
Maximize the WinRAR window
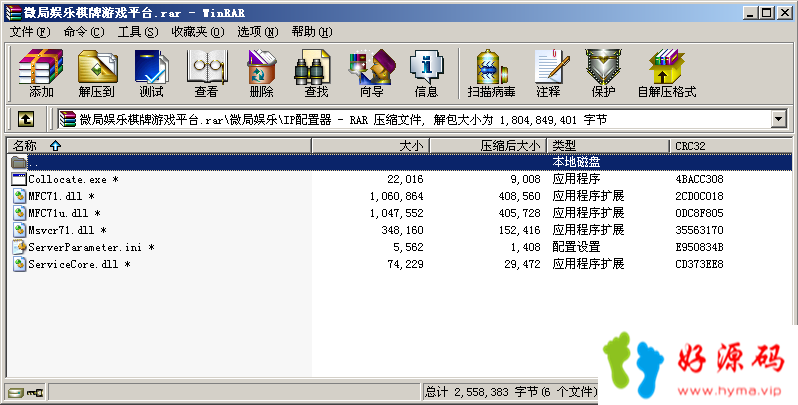766,13
